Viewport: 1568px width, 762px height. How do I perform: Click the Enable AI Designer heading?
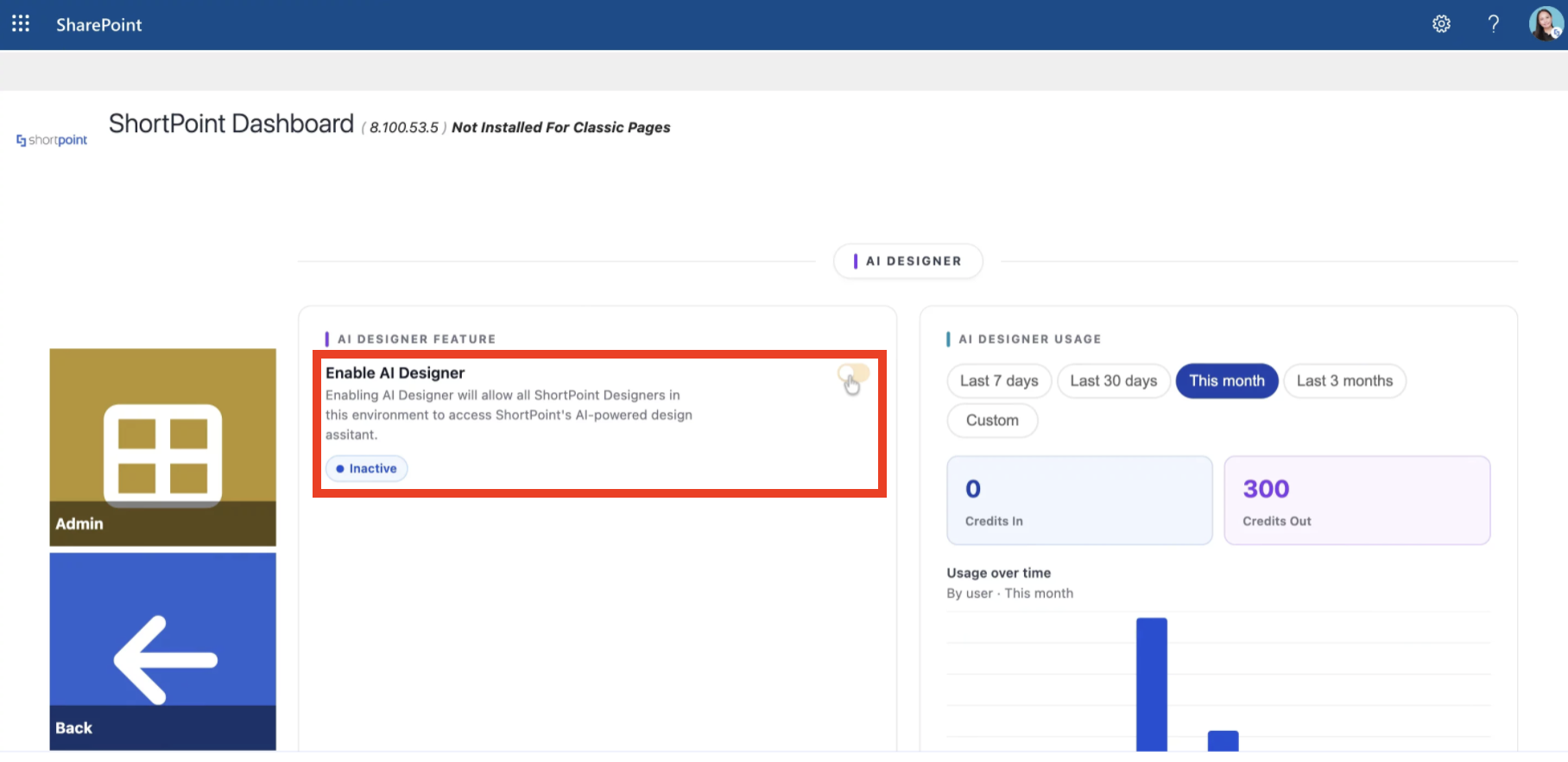(395, 373)
